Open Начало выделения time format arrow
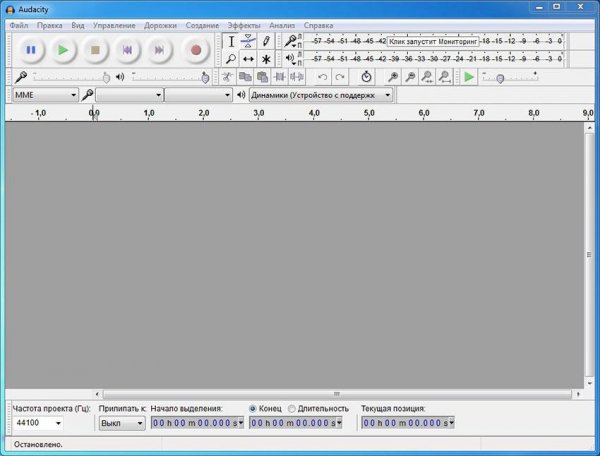Screen dimensions: 600x456 [241, 423]
